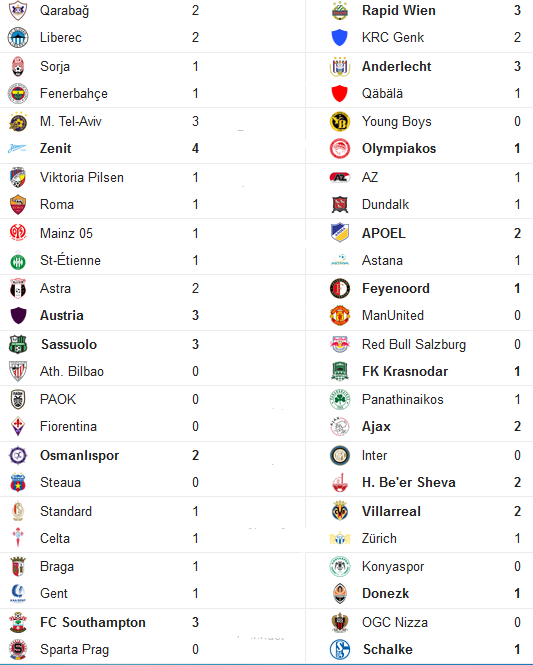Click the Villarreal club crest icon

(x=340, y=511)
